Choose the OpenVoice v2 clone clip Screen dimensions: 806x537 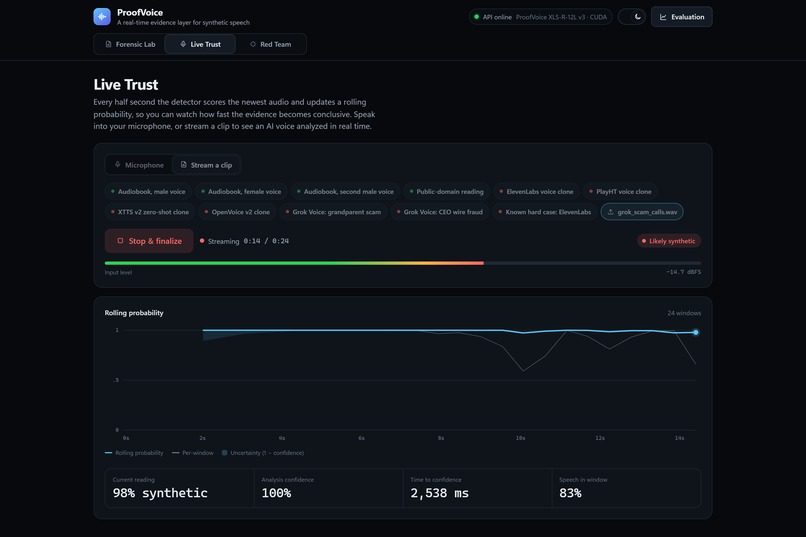click(237, 212)
